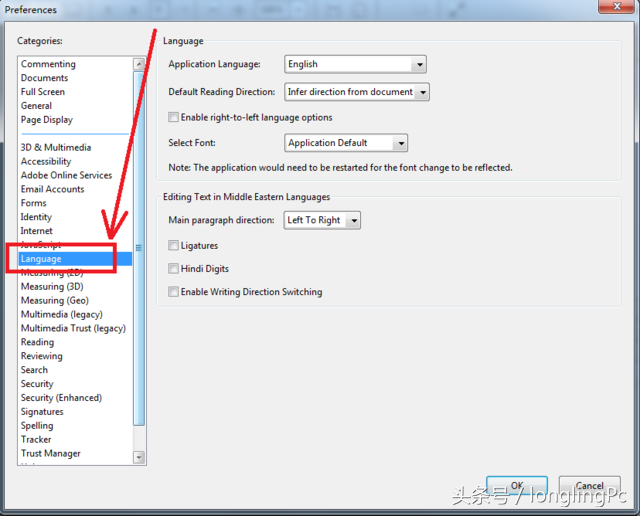640x516 pixels.
Task: Open Main paragraph direction dropdown
Action: click(x=322, y=220)
